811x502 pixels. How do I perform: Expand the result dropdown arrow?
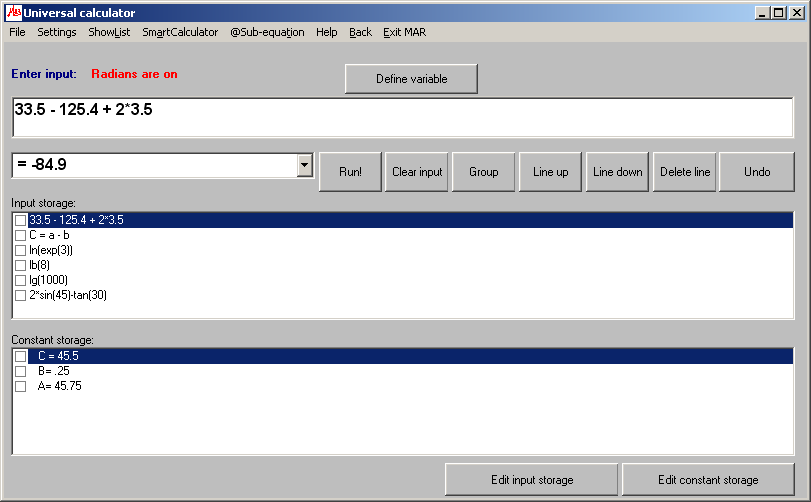305,165
